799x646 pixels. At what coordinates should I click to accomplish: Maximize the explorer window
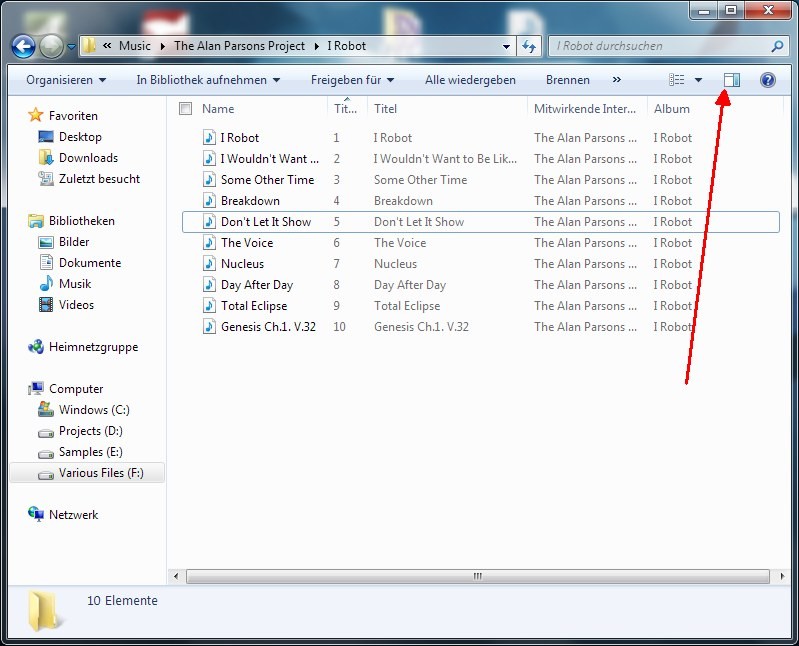coord(731,10)
